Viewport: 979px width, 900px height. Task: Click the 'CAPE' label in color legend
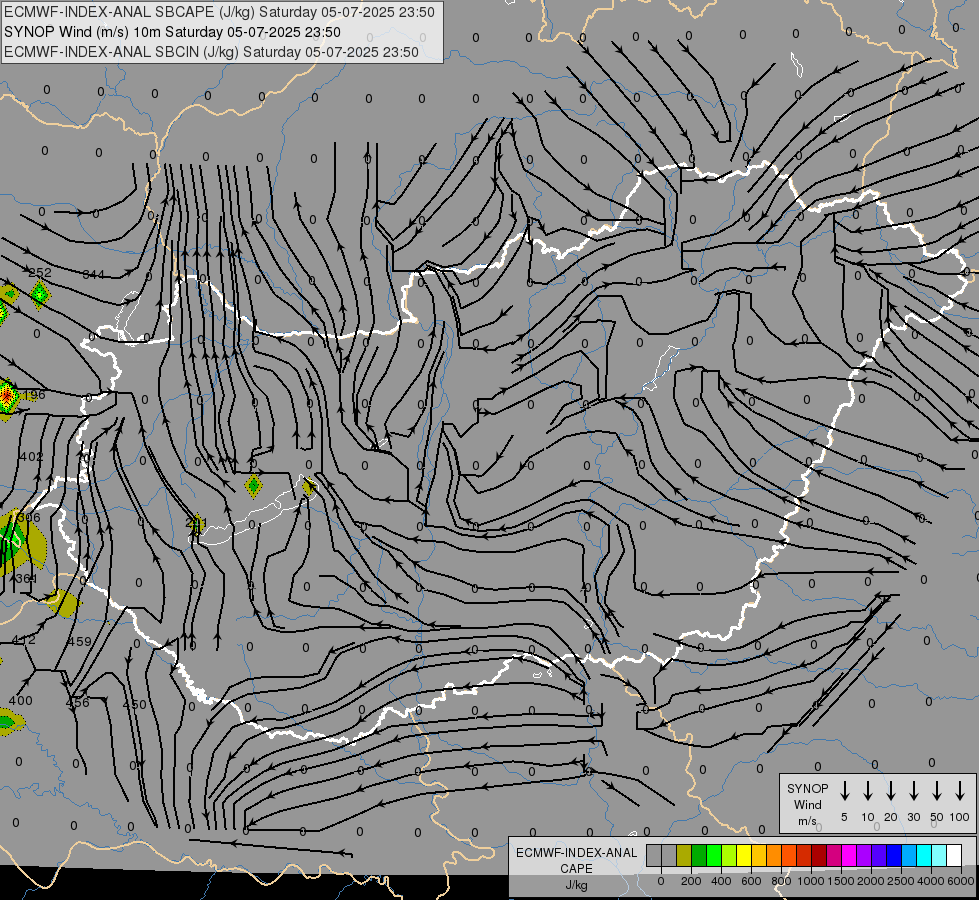[576, 869]
